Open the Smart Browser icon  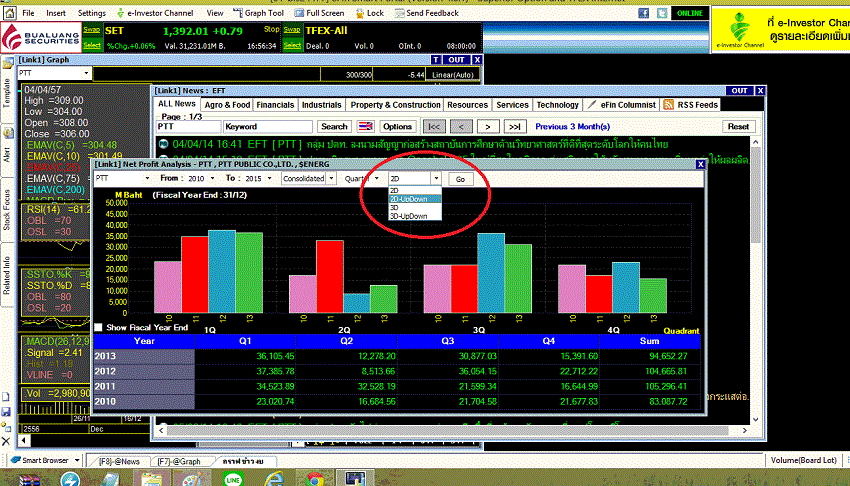16,460
